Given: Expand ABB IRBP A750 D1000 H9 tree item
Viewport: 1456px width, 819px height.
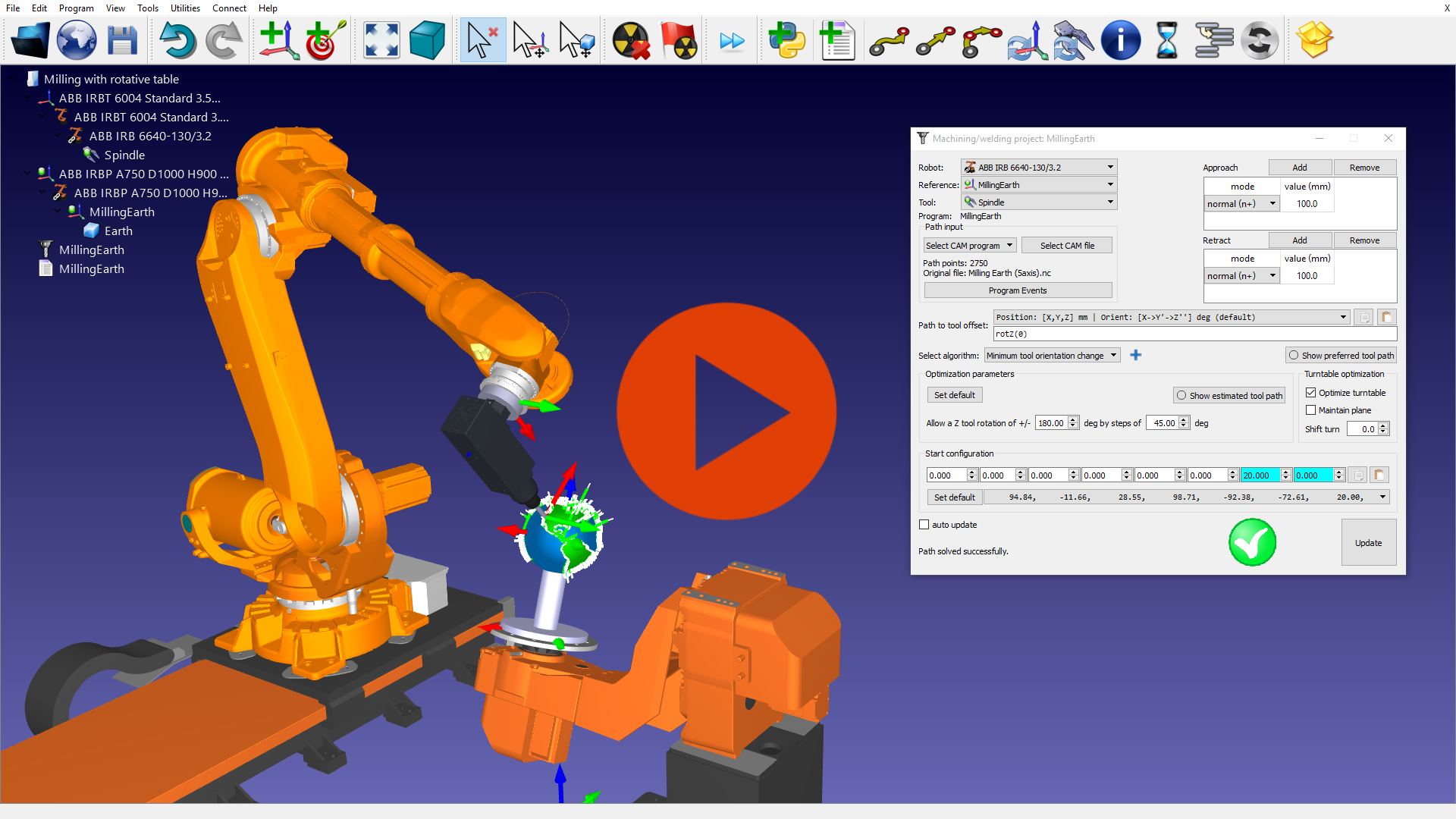Looking at the screenshot, I should coord(43,193).
